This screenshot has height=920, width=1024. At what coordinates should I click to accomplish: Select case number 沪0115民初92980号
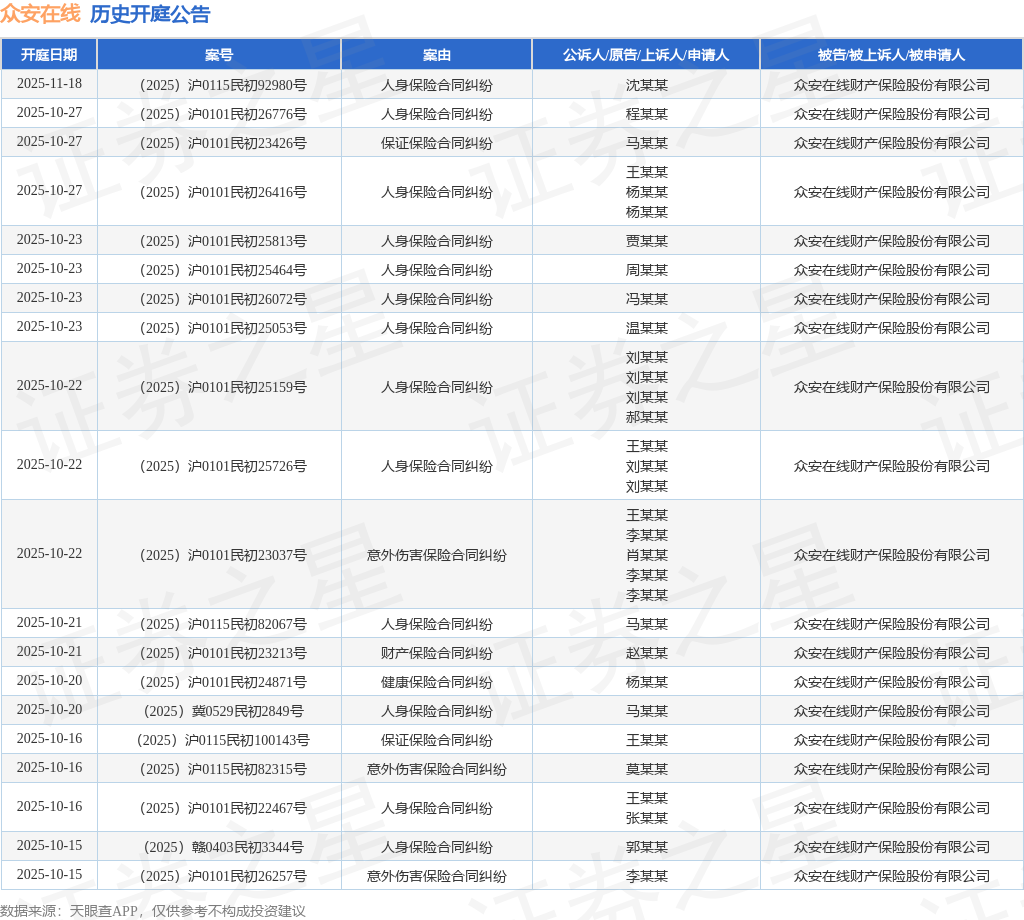223,85
